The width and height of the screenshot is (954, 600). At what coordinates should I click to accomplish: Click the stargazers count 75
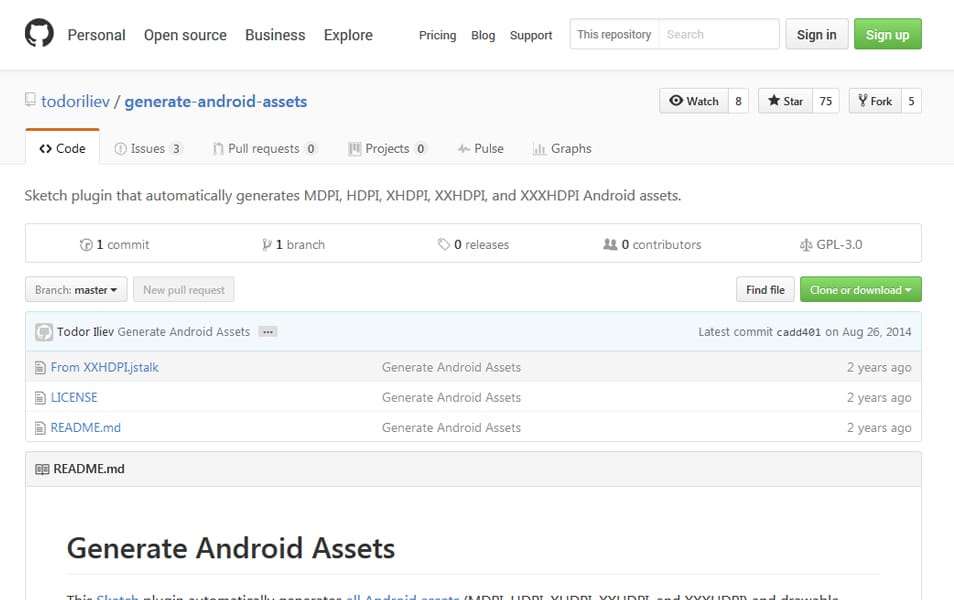tap(826, 101)
